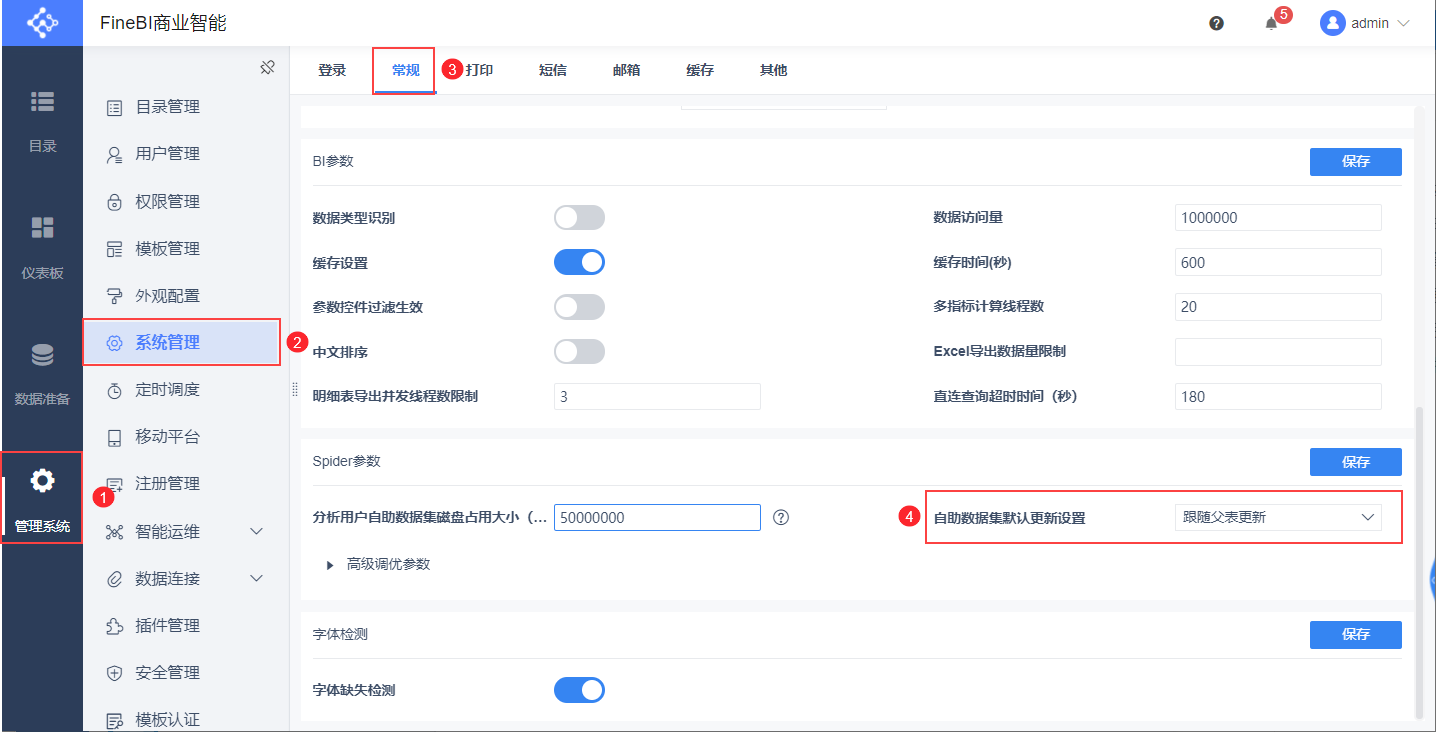1436x732 pixels.
Task: Switch to the 打印 tab
Action: tap(479, 70)
